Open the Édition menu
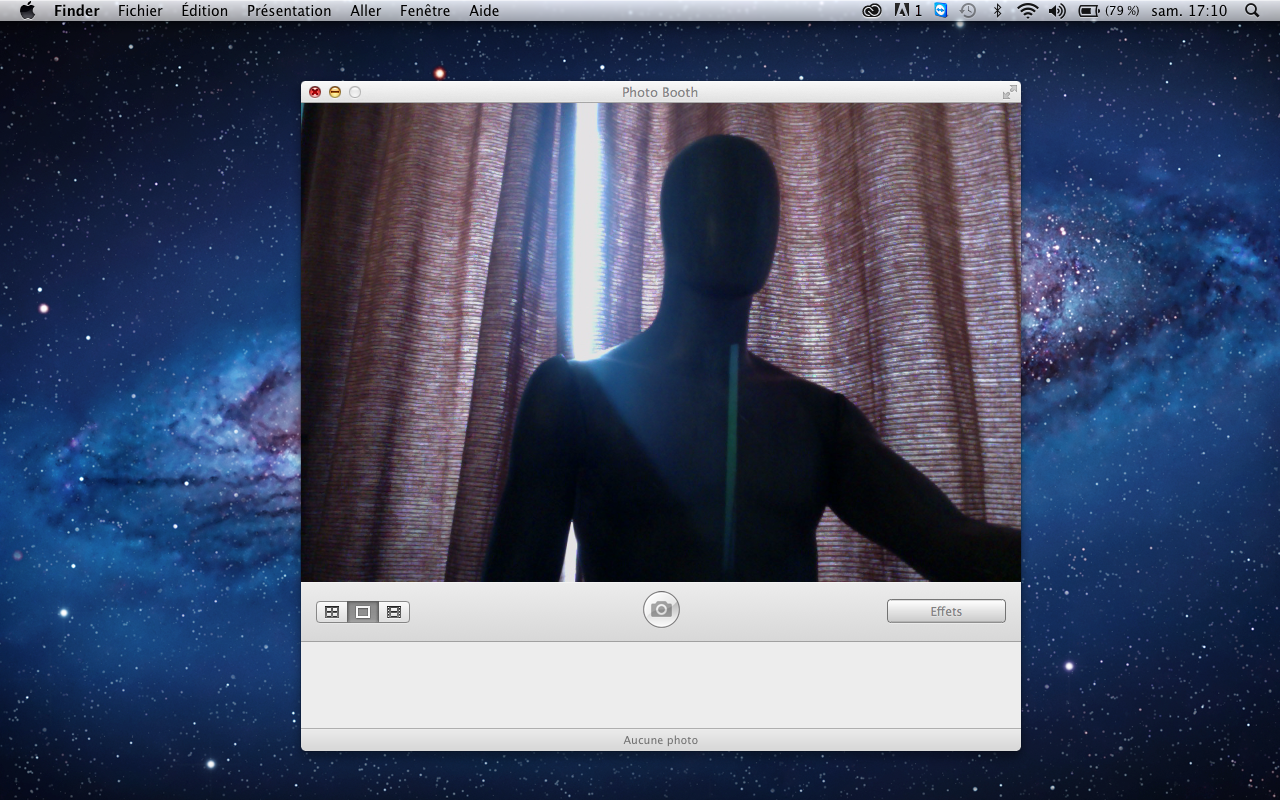Screen dimensions: 1280x800 (205, 11)
